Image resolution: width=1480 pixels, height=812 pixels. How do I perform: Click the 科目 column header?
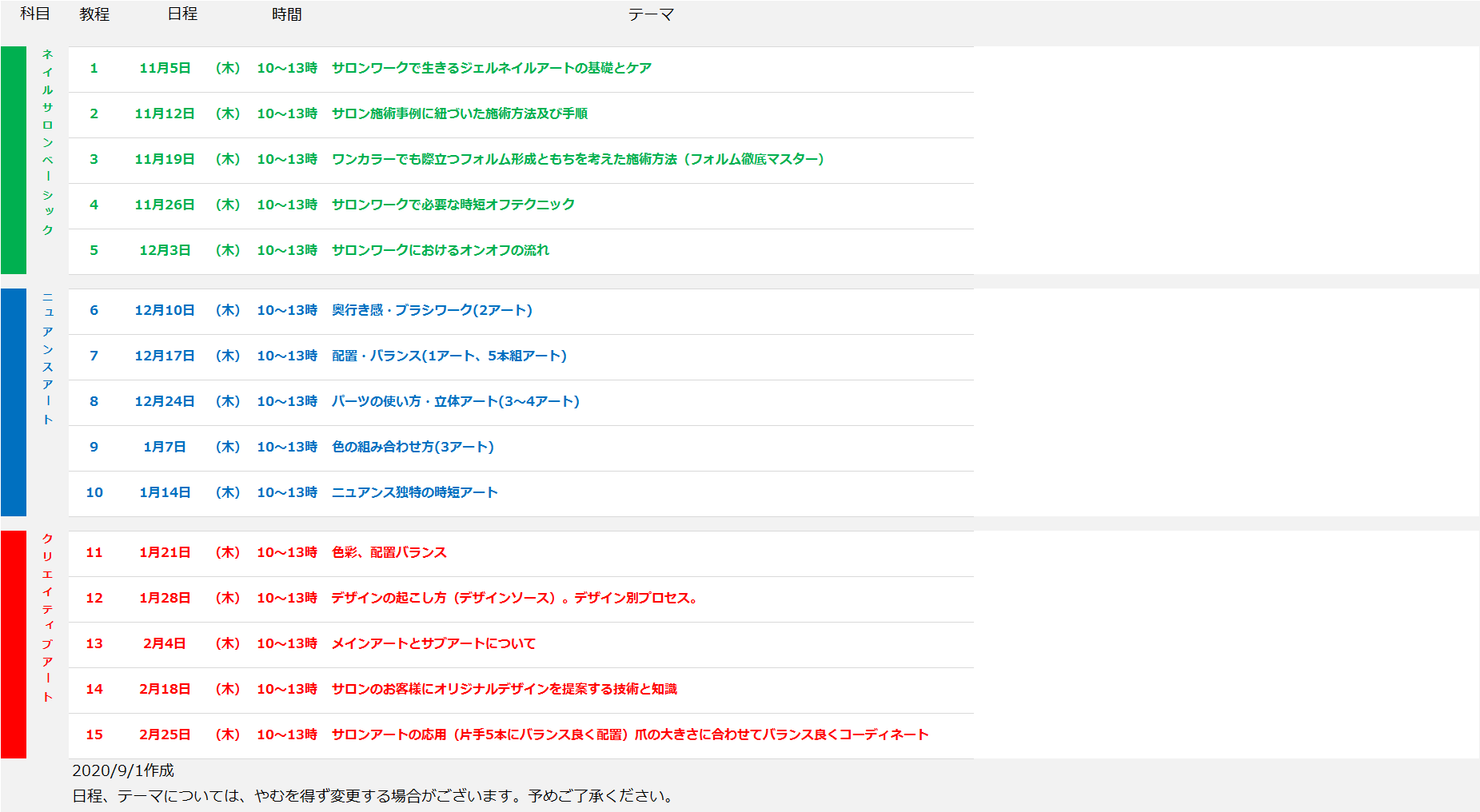(35, 14)
